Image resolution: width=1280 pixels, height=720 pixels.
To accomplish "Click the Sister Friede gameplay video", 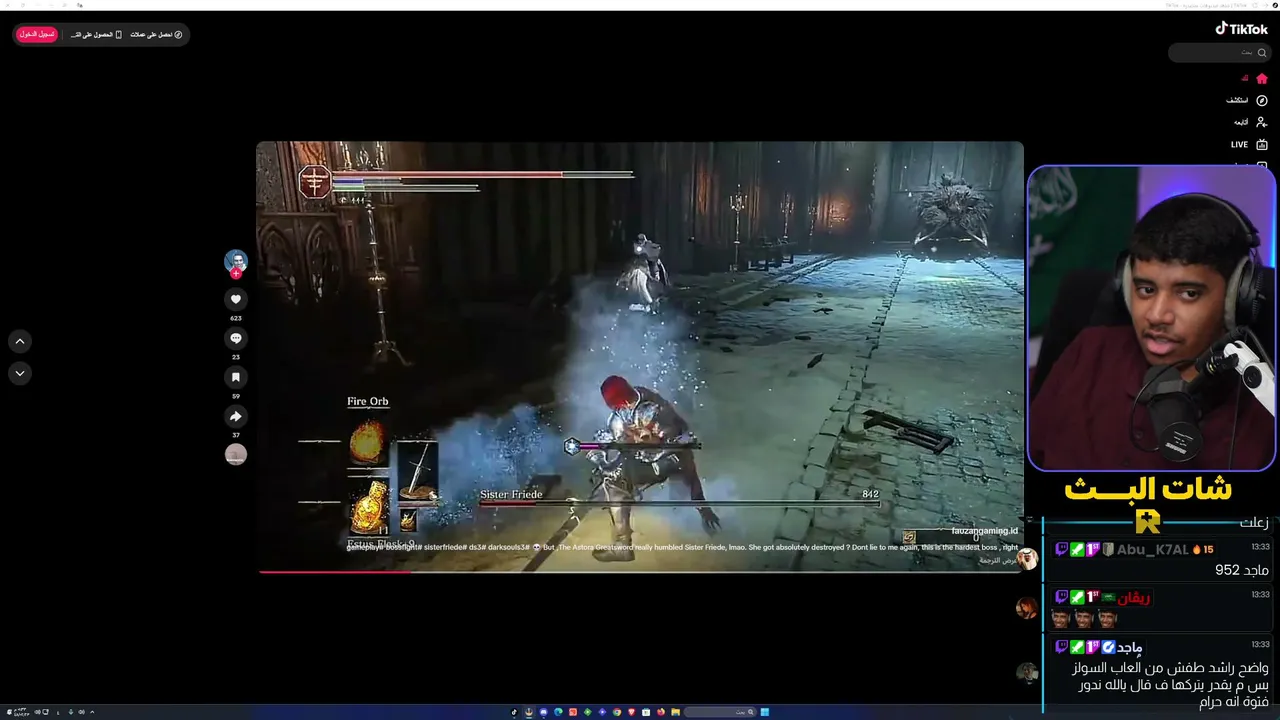I will click(x=640, y=357).
